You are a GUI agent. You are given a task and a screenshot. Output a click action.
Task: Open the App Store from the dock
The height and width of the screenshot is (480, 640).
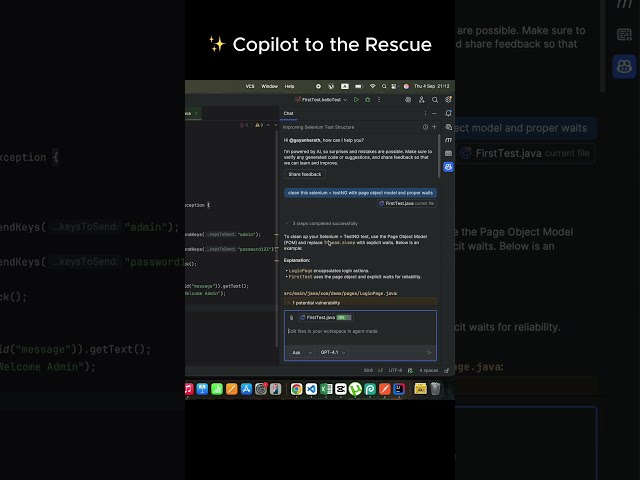pyautogui.click(x=246, y=389)
